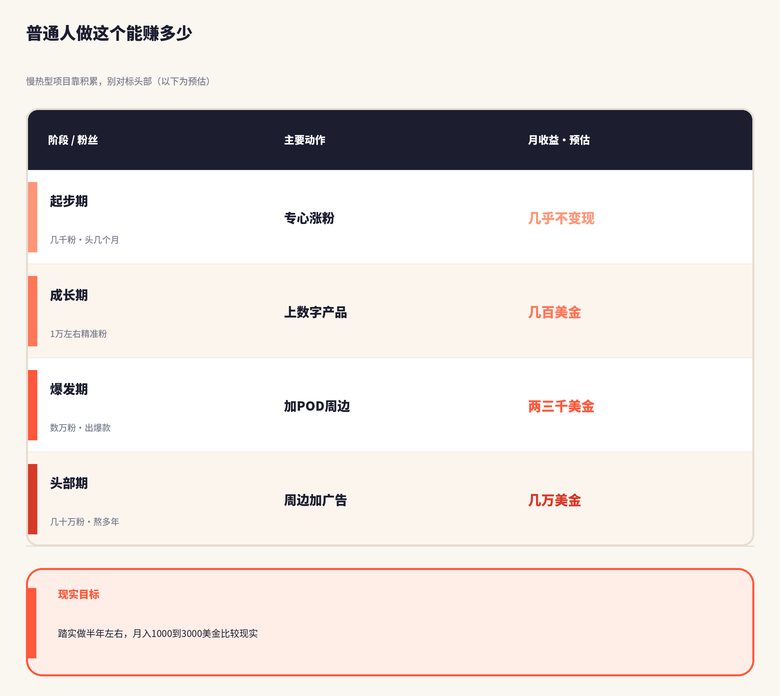The height and width of the screenshot is (696, 780).
Task: Click the 主要动作 column header
Action: tap(304, 140)
